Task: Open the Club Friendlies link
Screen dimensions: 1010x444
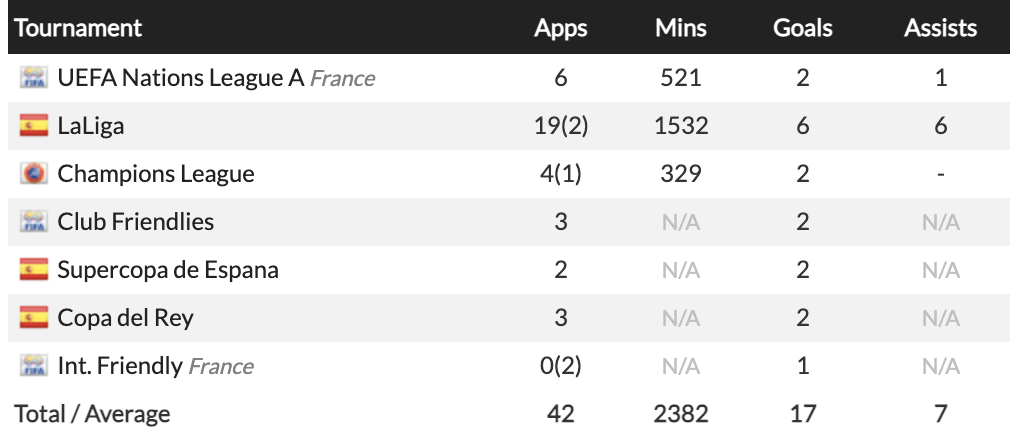Action: click(136, 222)
